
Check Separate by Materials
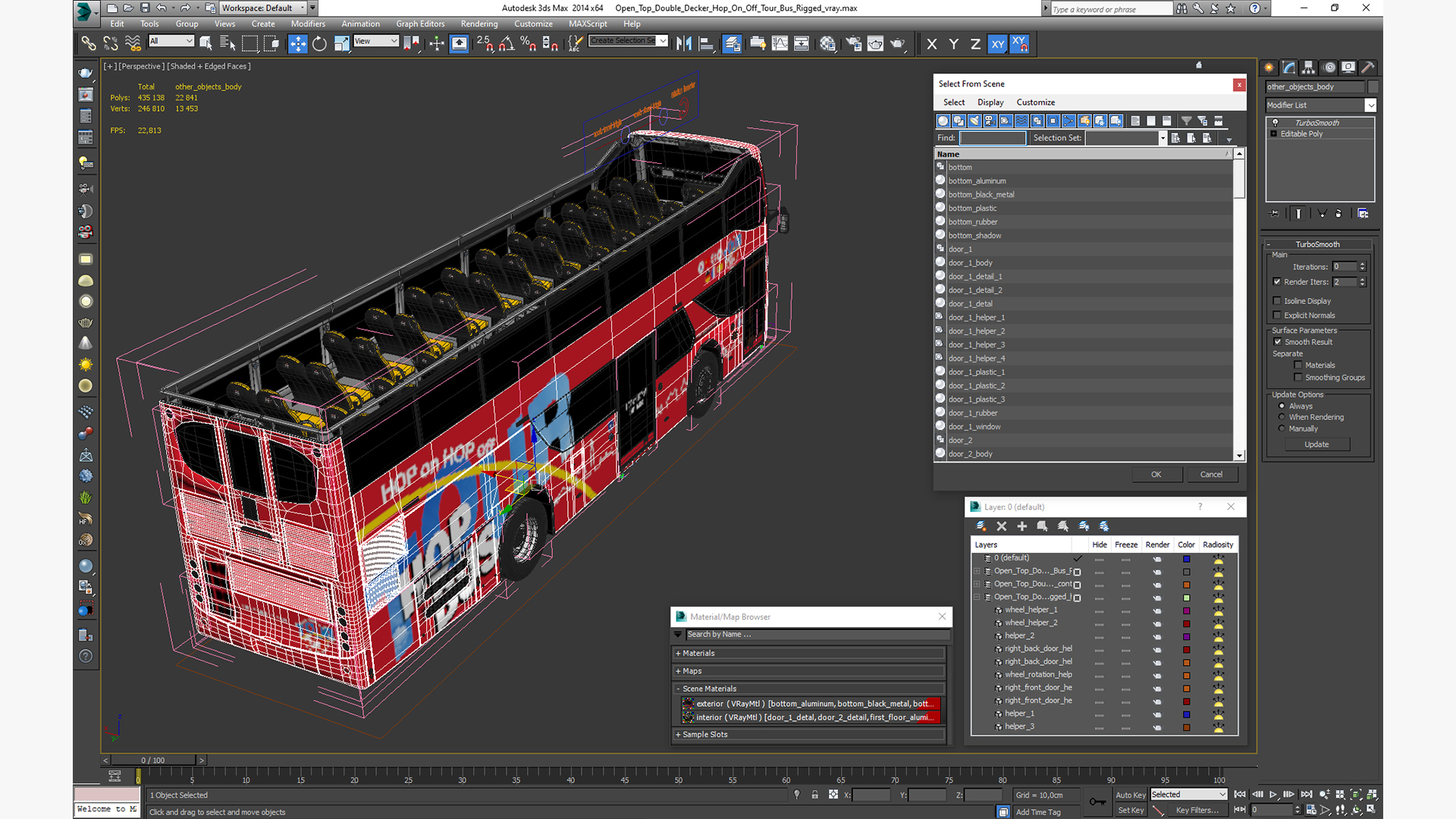[1298, 366]
